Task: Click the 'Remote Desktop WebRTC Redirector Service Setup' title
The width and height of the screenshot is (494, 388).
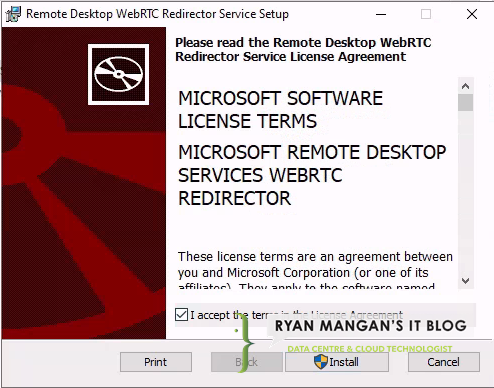Action: [157, 14]
